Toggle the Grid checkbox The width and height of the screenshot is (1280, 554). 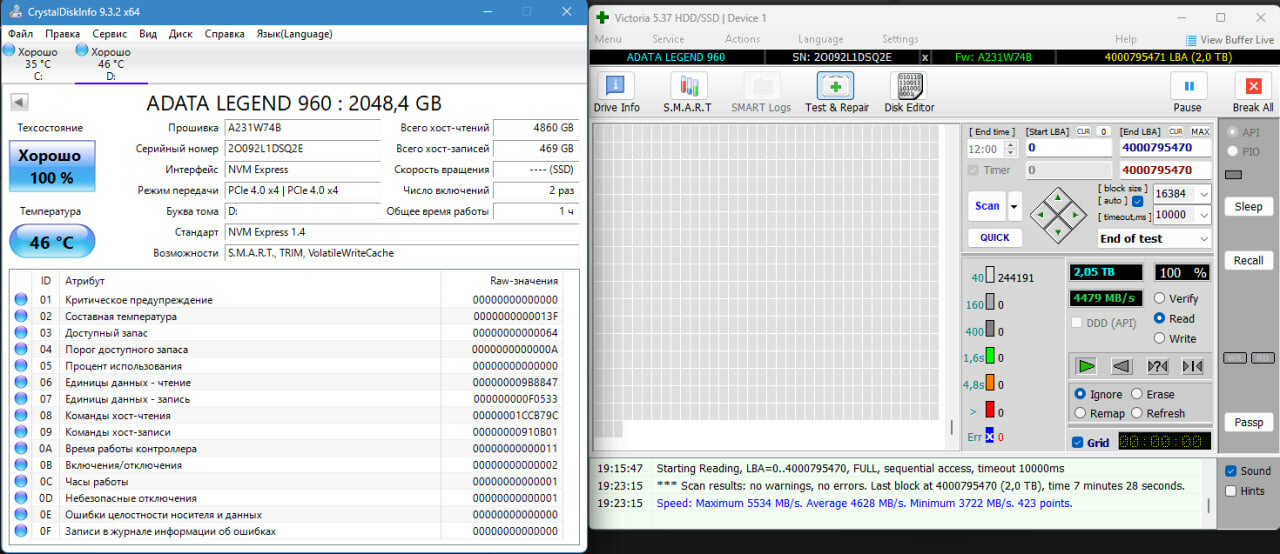1077,442
